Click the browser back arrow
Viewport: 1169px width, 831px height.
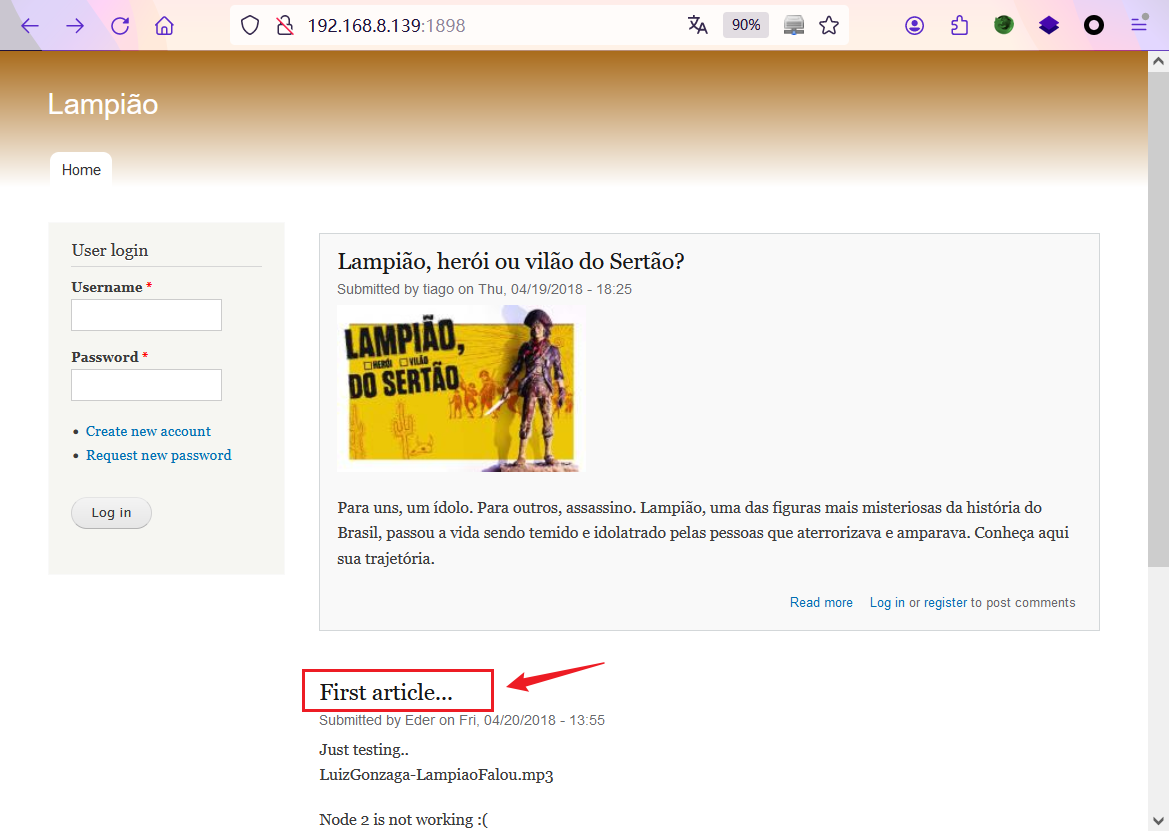[x=30, y=26]
